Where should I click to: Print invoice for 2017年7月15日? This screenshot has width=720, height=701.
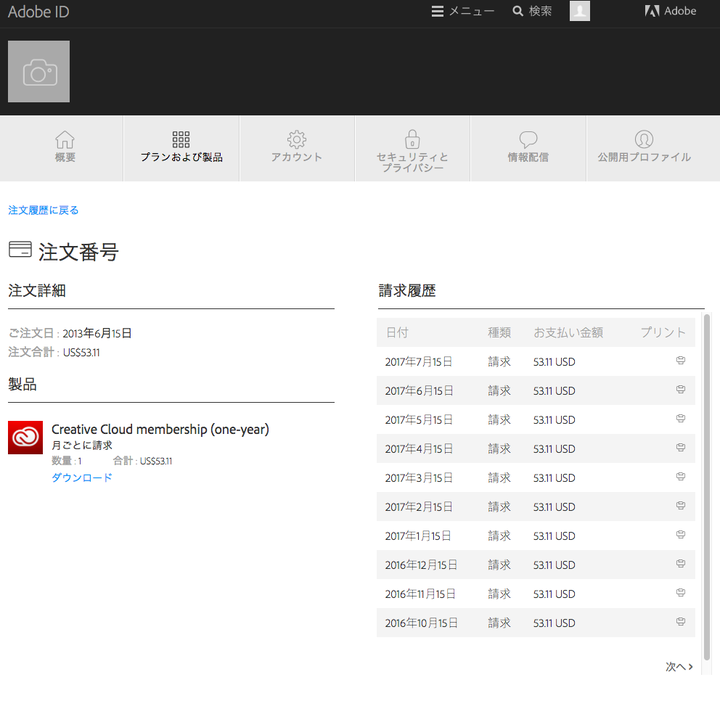681,361
